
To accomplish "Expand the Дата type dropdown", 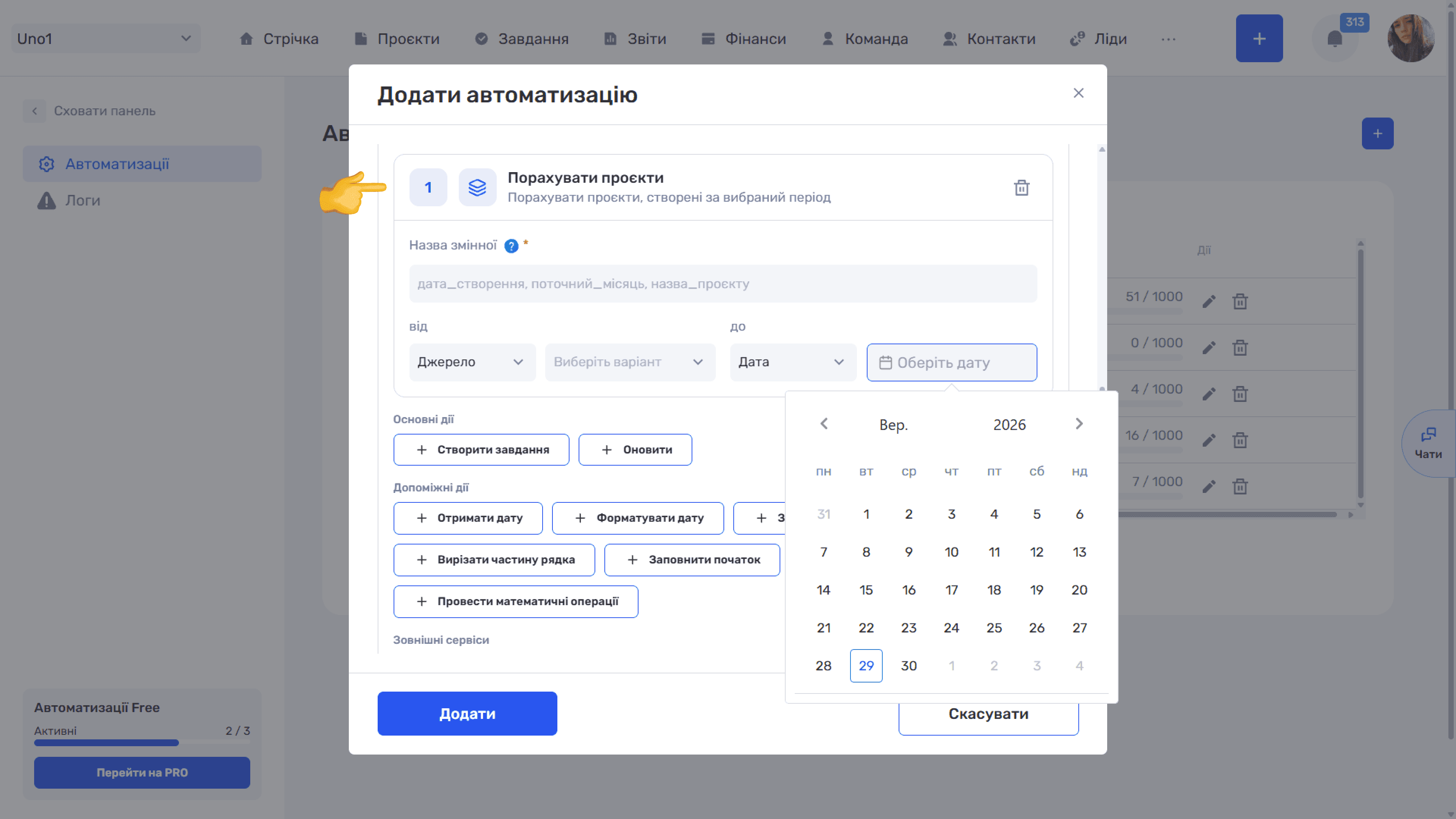I will click(x=793, y=362).
